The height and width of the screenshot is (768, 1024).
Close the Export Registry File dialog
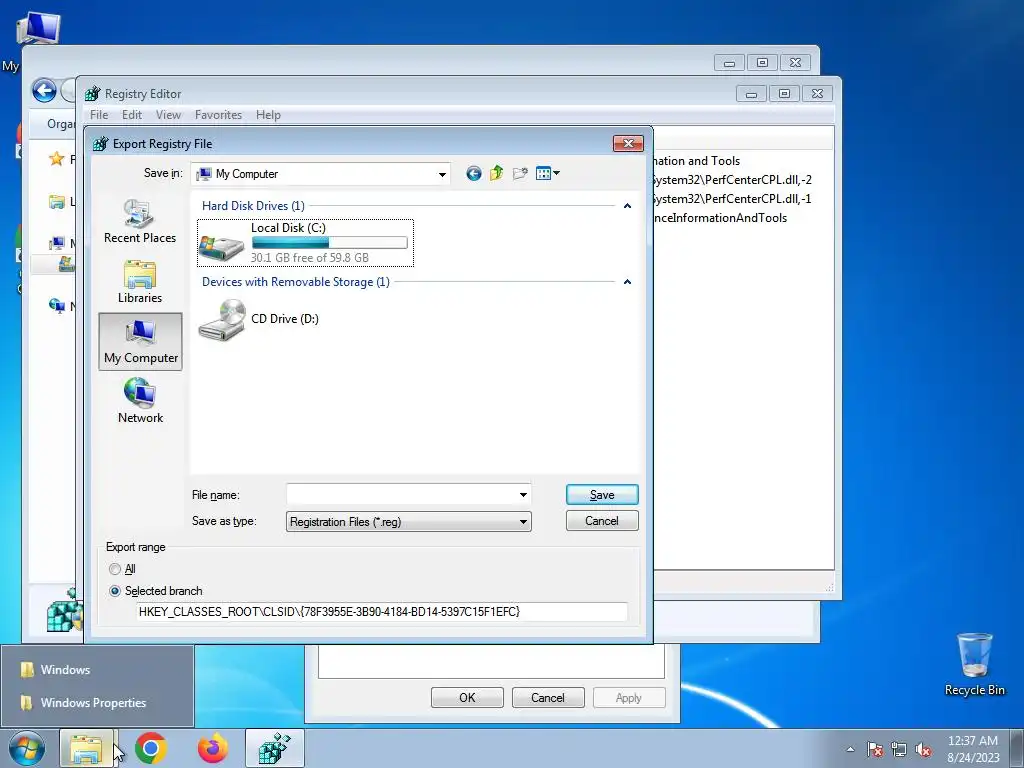click(628, 143)
